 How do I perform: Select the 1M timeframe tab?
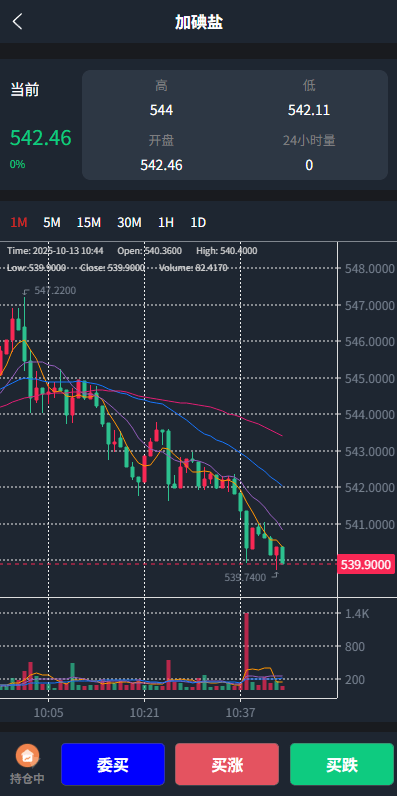pyautogui.click(x=19, y=222)
